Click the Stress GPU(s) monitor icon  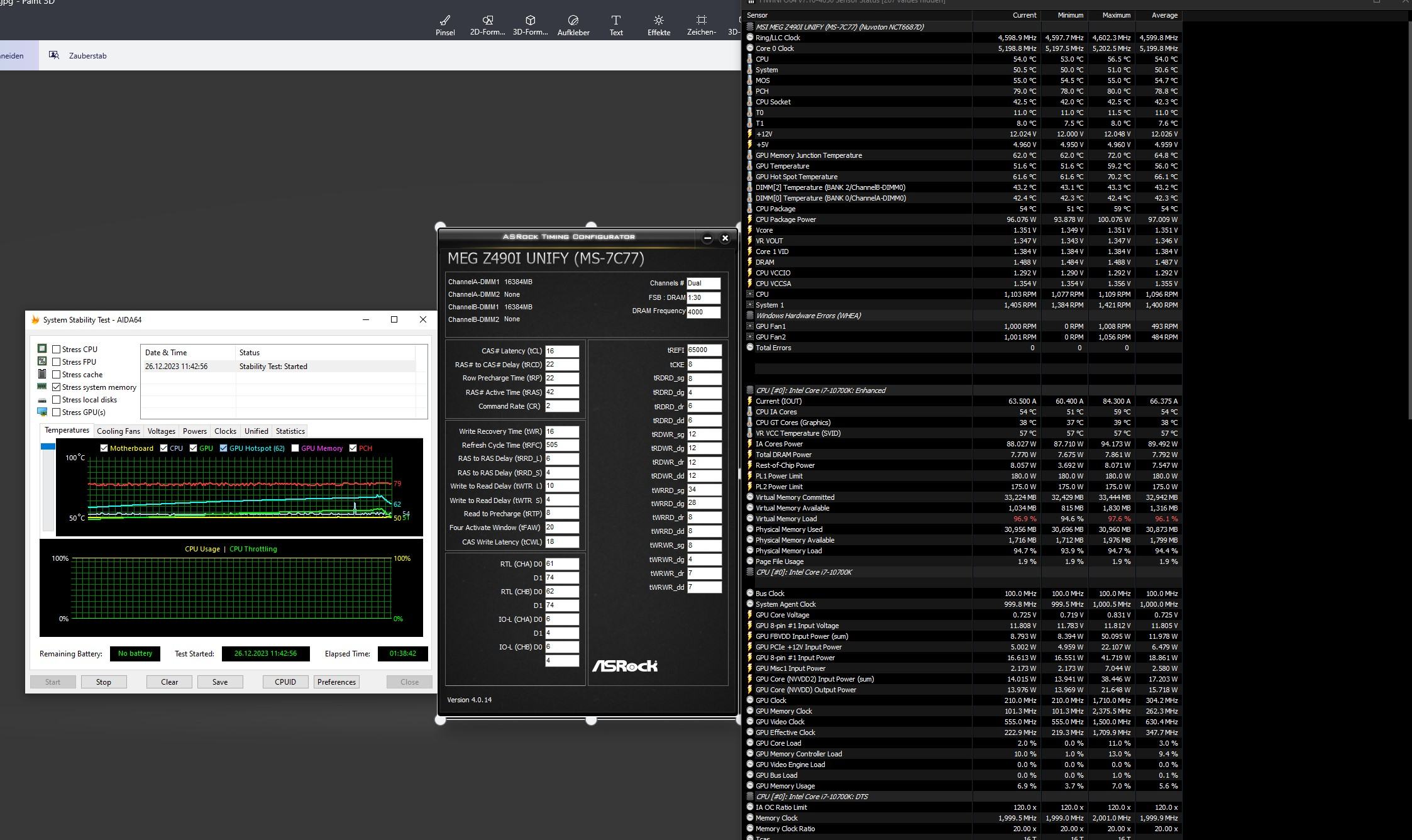[x=42, y=412]
